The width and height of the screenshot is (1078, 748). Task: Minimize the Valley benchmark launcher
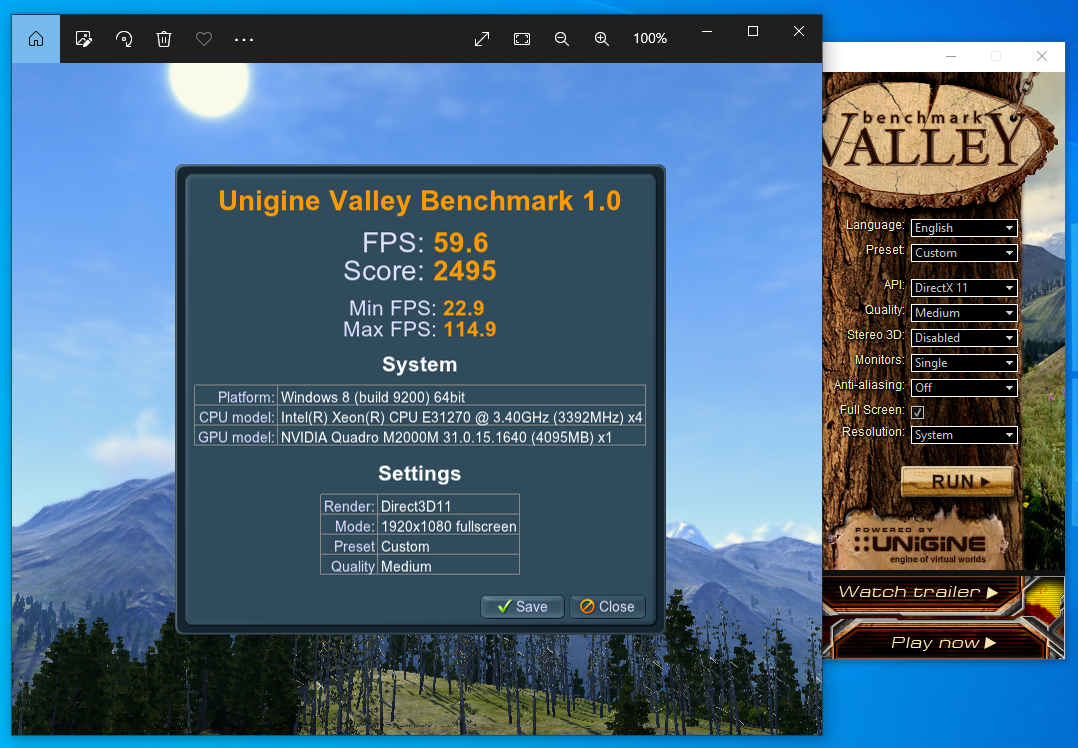point(951,56)
